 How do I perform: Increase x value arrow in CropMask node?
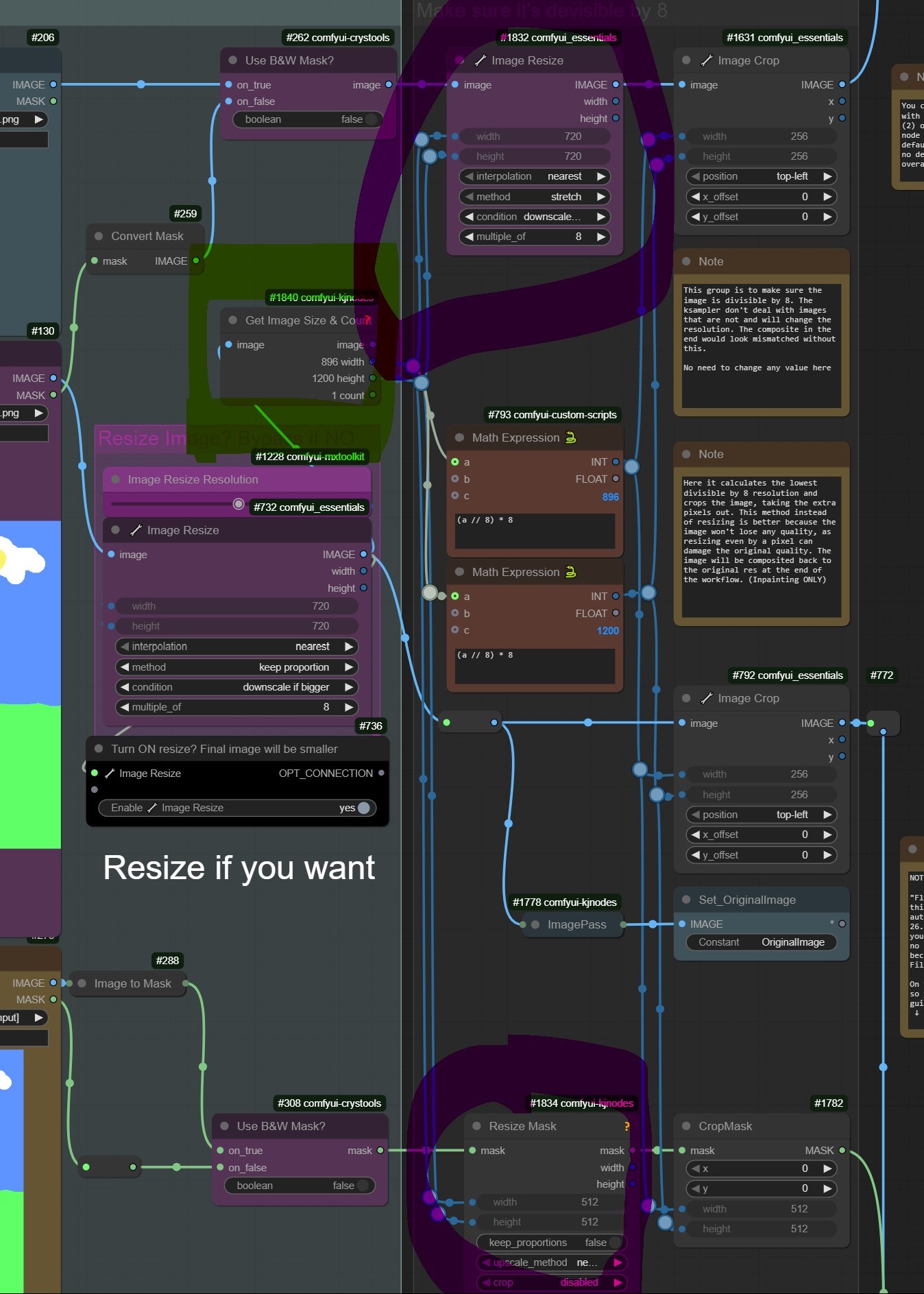pos(827,1169)
